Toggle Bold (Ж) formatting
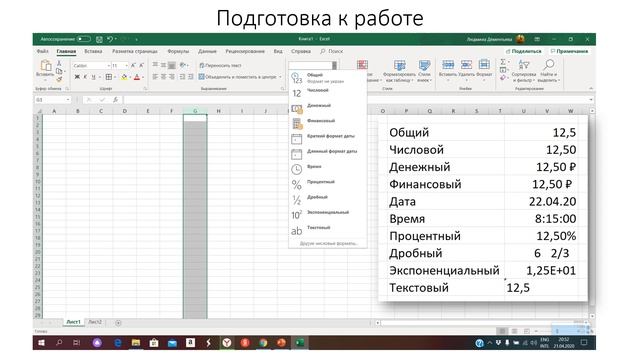 tap(77, 77)
